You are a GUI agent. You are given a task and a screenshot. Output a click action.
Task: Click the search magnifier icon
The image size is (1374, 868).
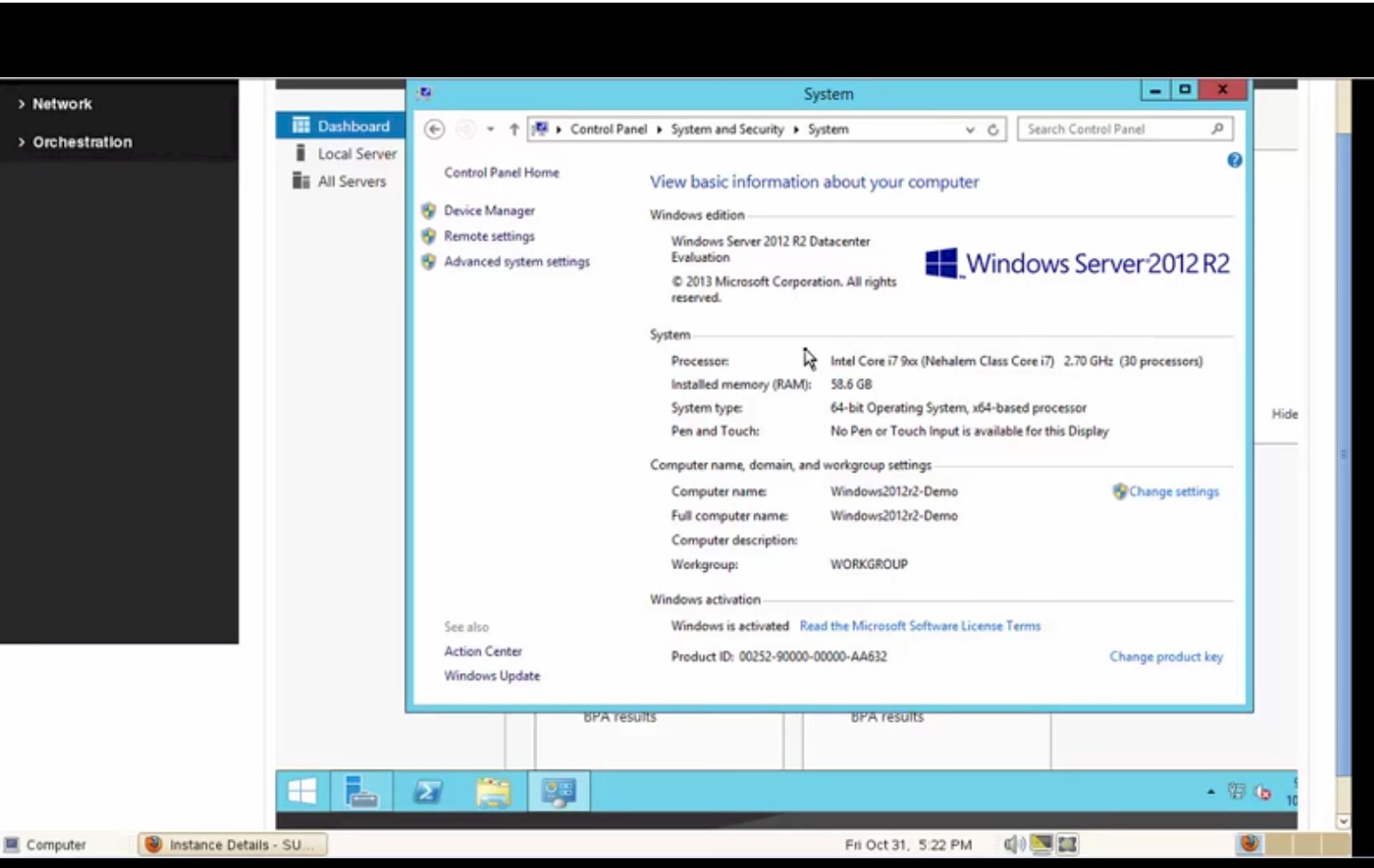pyautogui.click(x=1218, y=129)
